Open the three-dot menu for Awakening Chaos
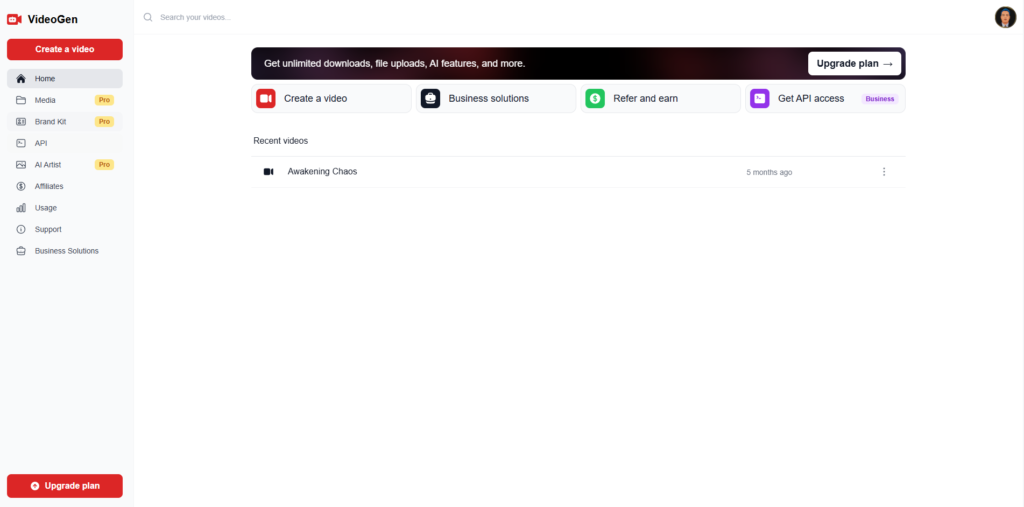Screen dimensions: 1024x507 (x=884, y=172)
